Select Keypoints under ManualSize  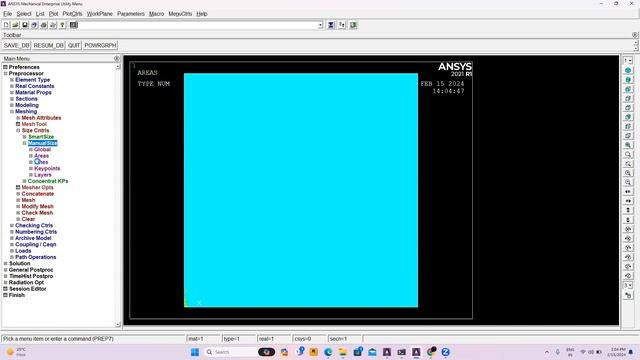pos(47,169)
